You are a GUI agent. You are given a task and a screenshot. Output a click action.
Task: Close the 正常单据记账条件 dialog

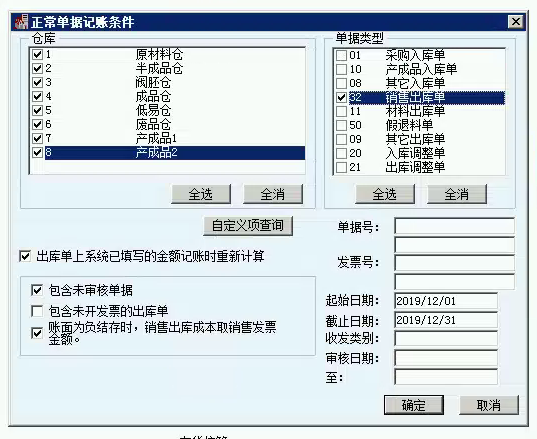coord(516,22)
